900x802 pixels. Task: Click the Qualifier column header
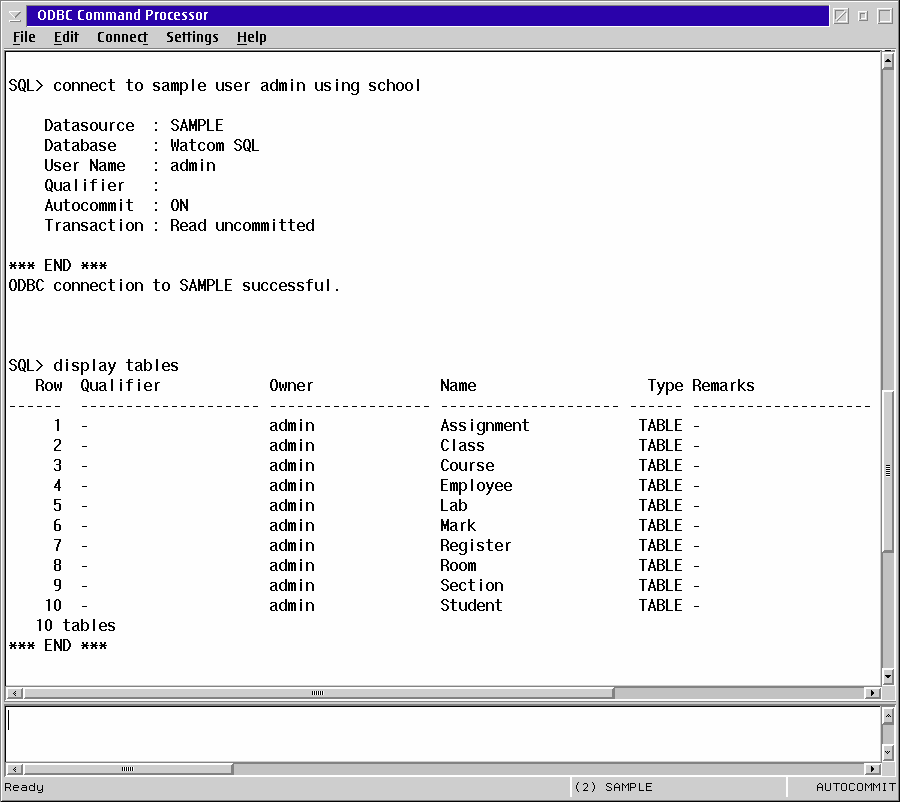pyautogui.click(x=120, y=386)
